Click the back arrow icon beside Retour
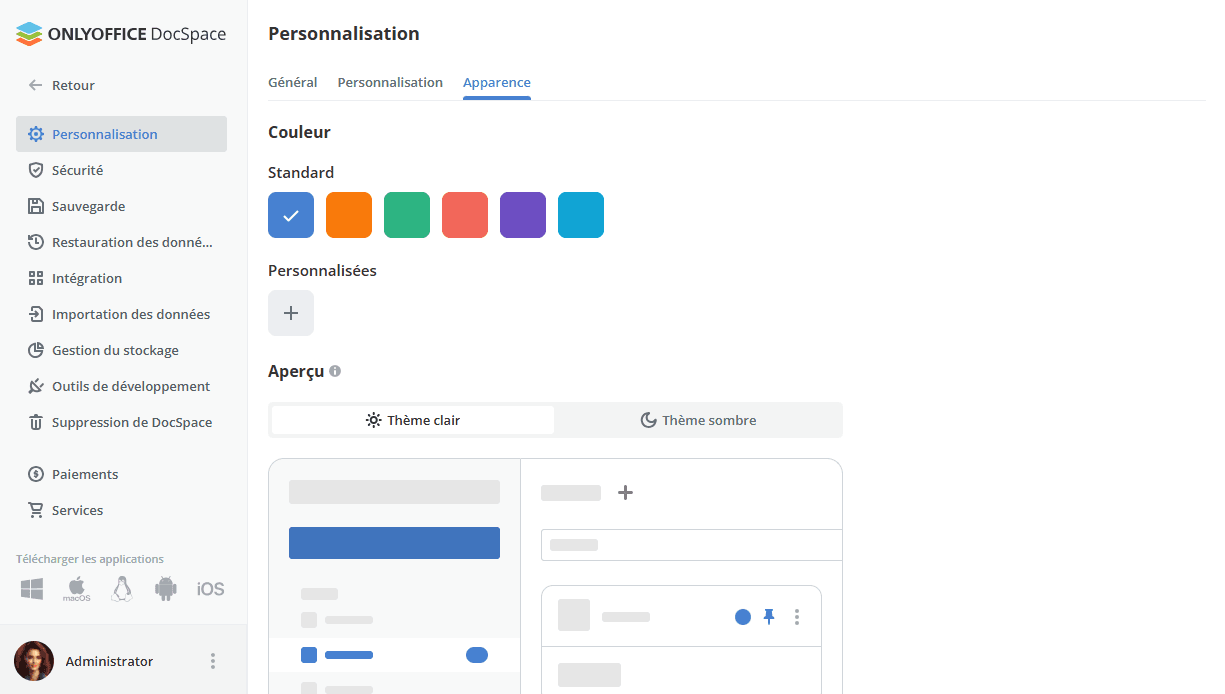 click(x=36, y=86)
